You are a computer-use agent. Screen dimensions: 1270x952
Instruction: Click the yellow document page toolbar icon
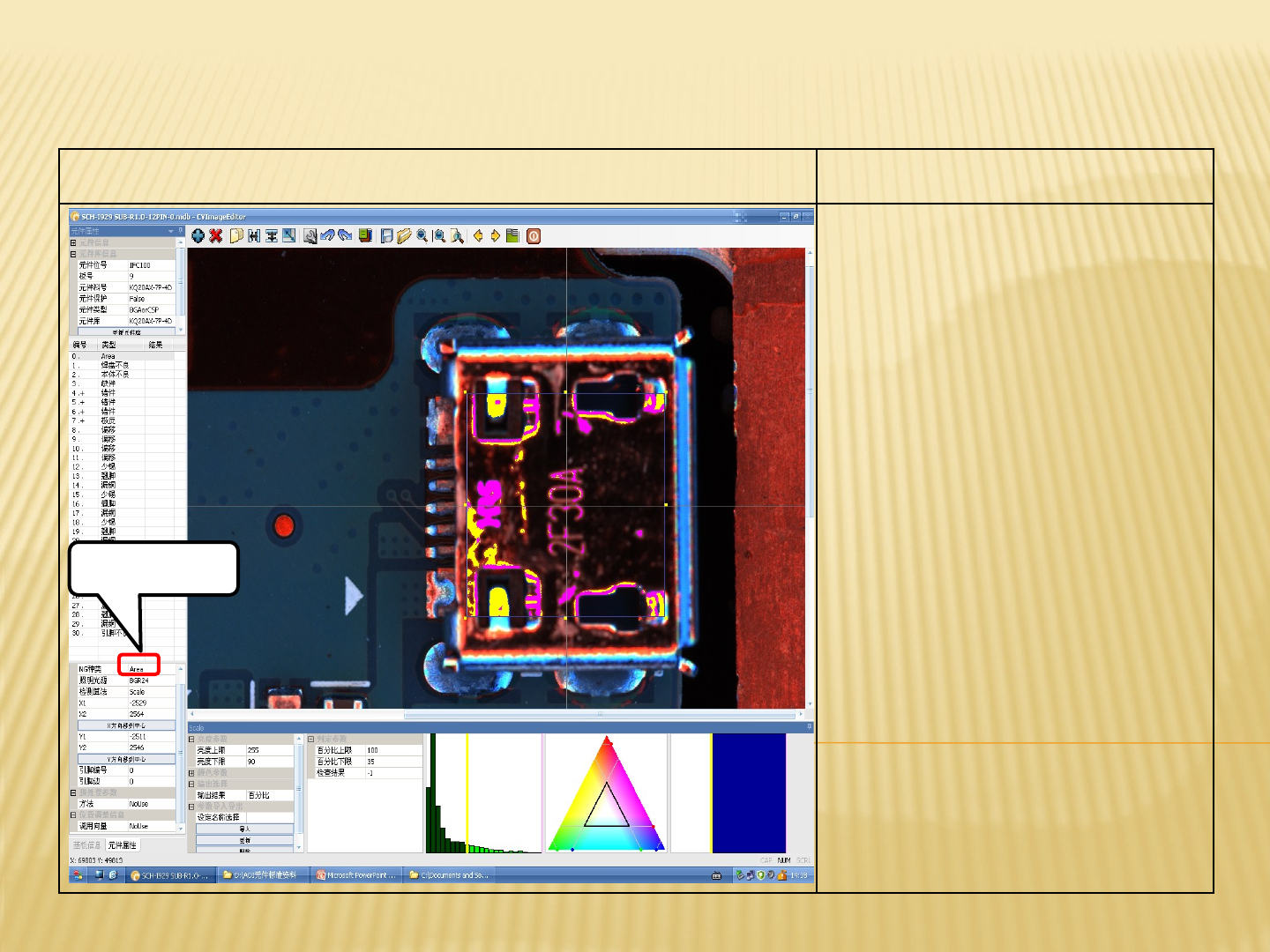[236, 236]
